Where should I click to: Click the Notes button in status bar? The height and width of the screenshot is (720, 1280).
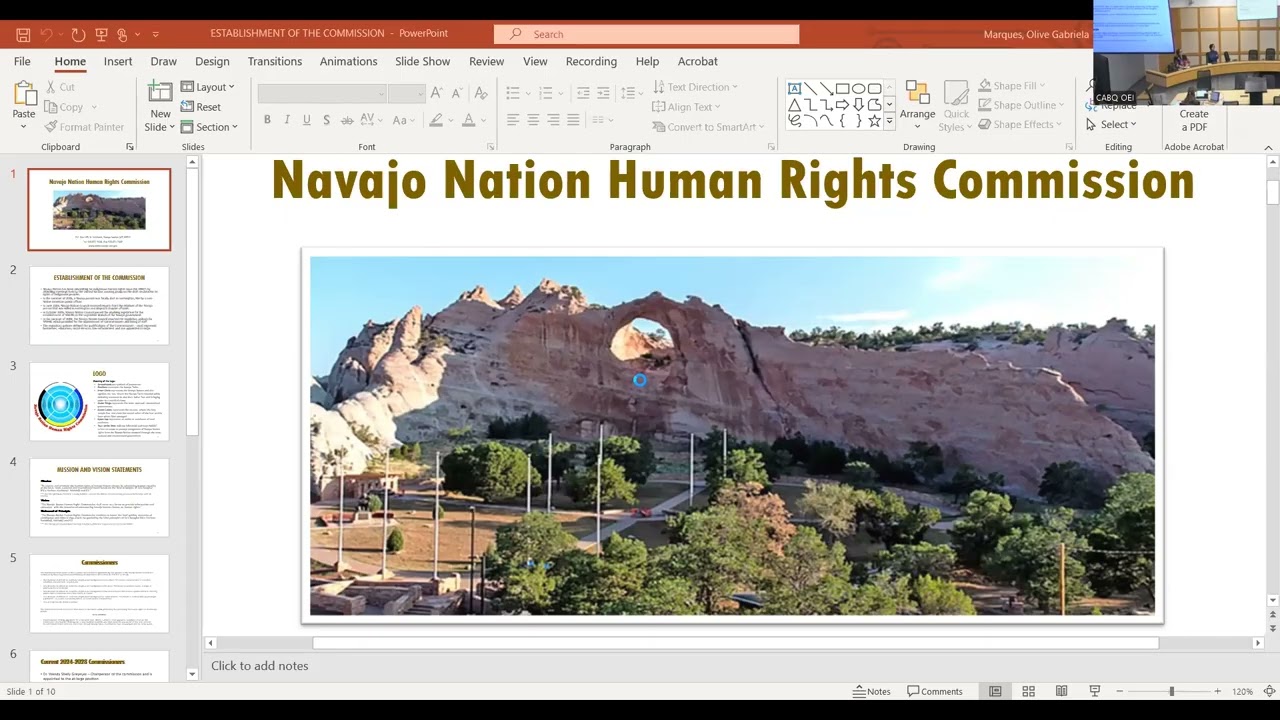point(872,691)
